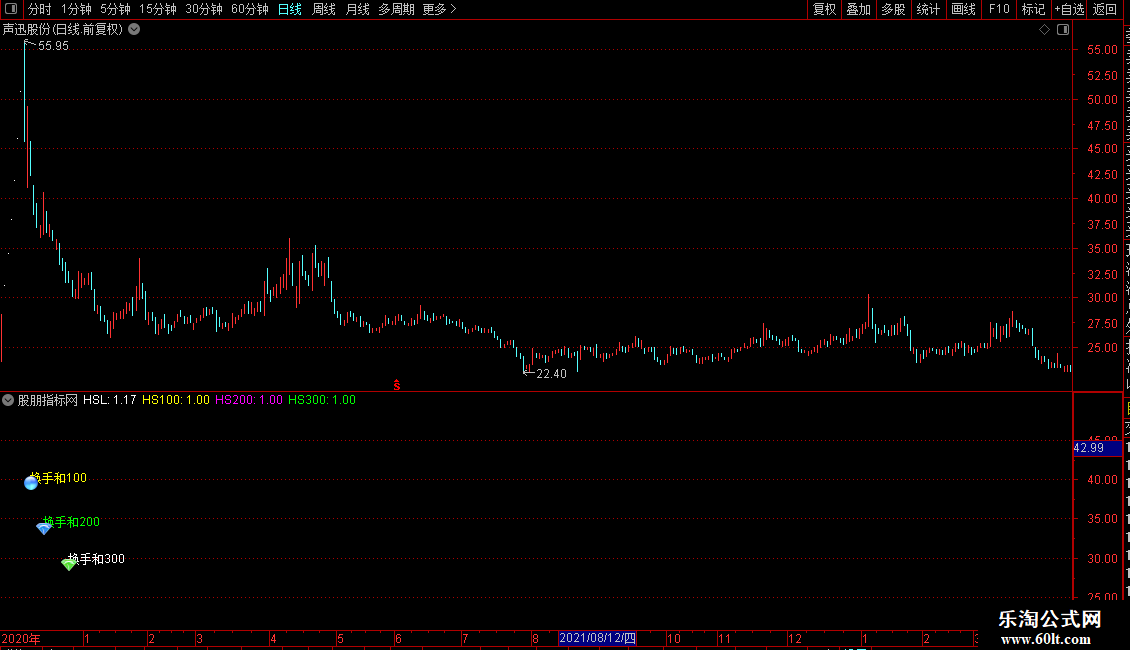Toggle the right side panel icon
This screenshot has width=1130, height=650.
click(1063, 30)
